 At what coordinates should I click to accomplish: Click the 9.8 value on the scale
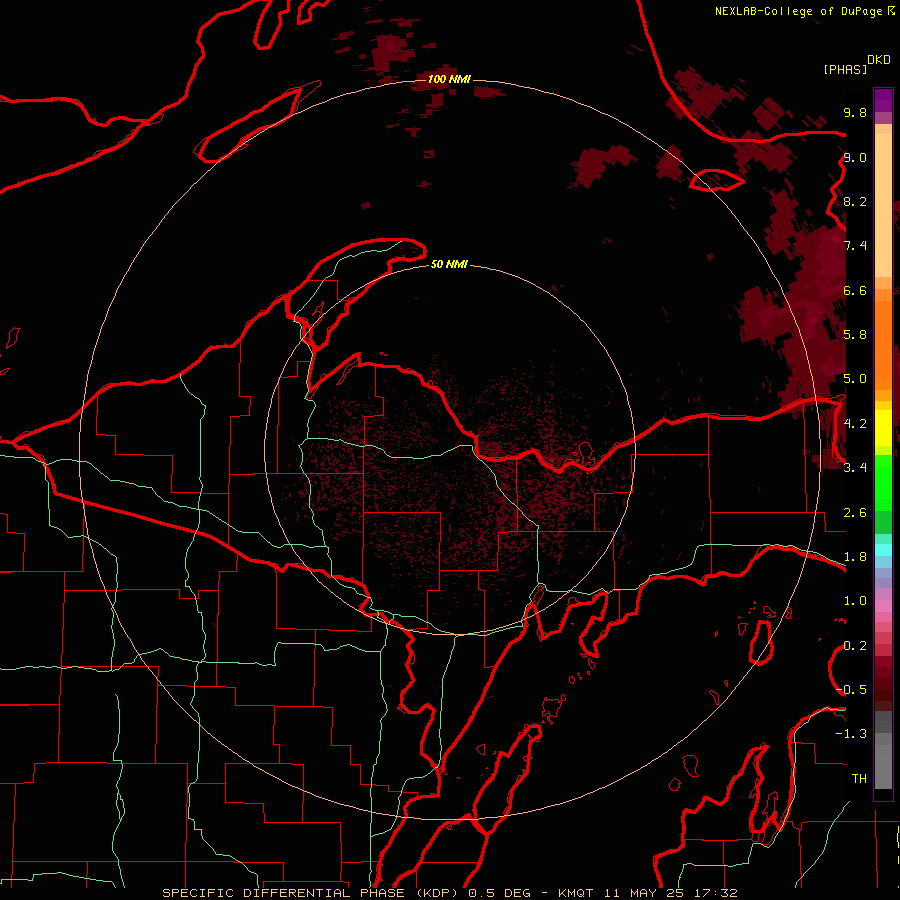(x=855, y=112)
